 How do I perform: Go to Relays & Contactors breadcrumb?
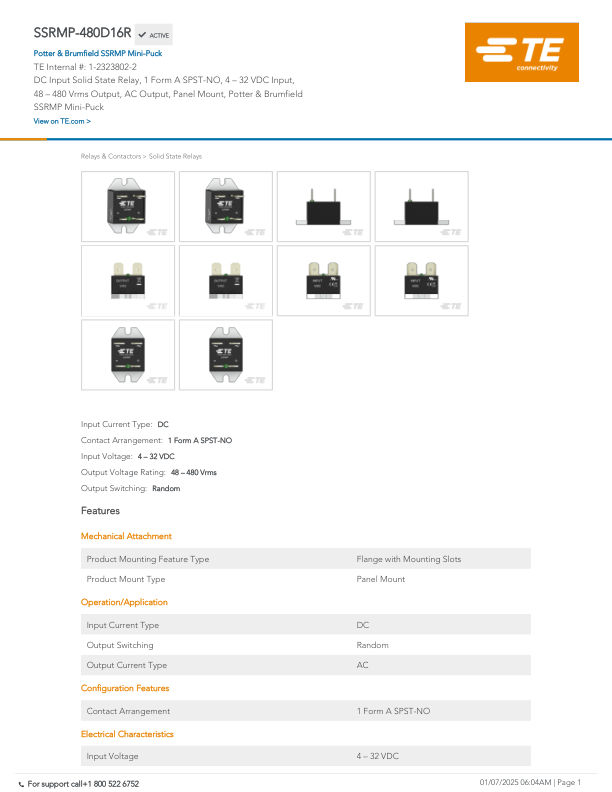pyautogui.click(x=111, y=156)
